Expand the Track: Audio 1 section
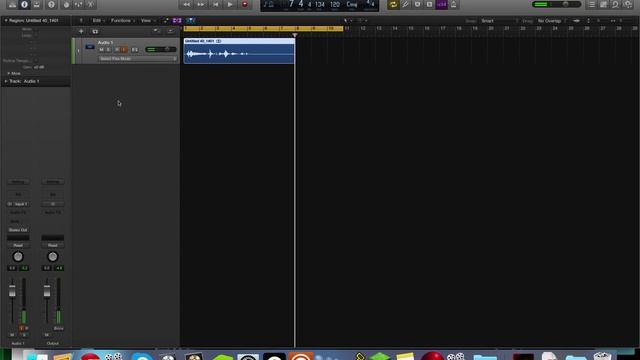The width and height of the screenshot is (640, 360). (x=6, y=81)
